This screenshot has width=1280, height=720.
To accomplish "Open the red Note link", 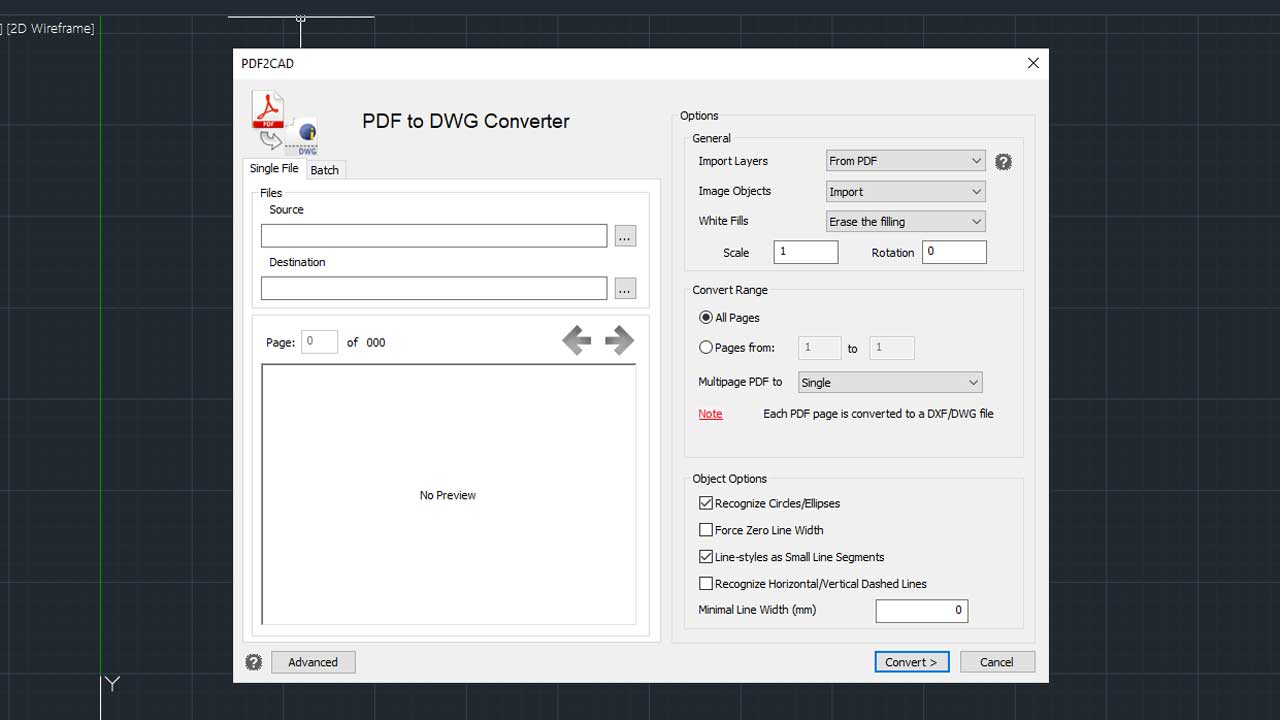I will point(710,414).
